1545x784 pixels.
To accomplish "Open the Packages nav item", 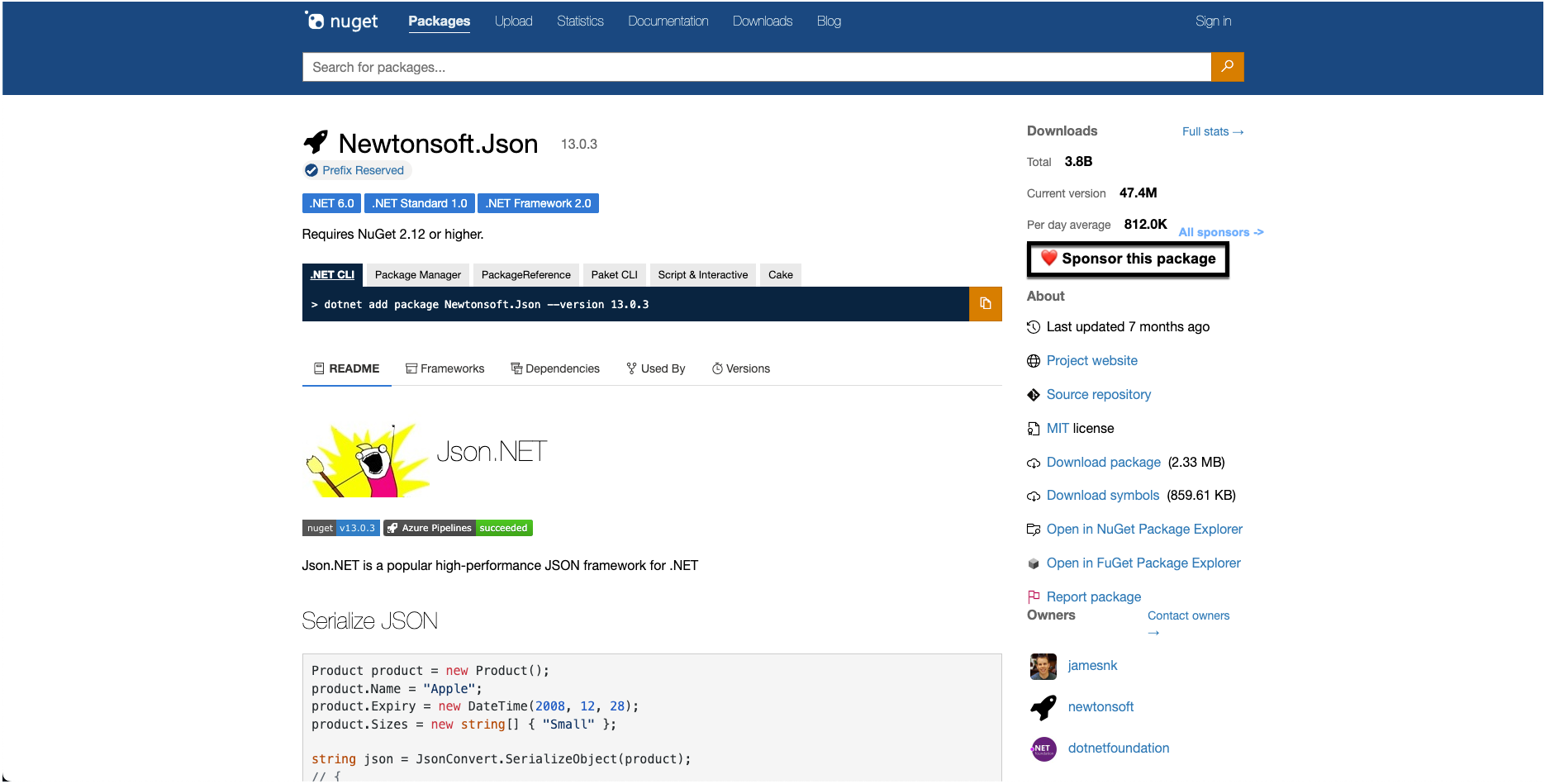I will [x=440, y=21].
